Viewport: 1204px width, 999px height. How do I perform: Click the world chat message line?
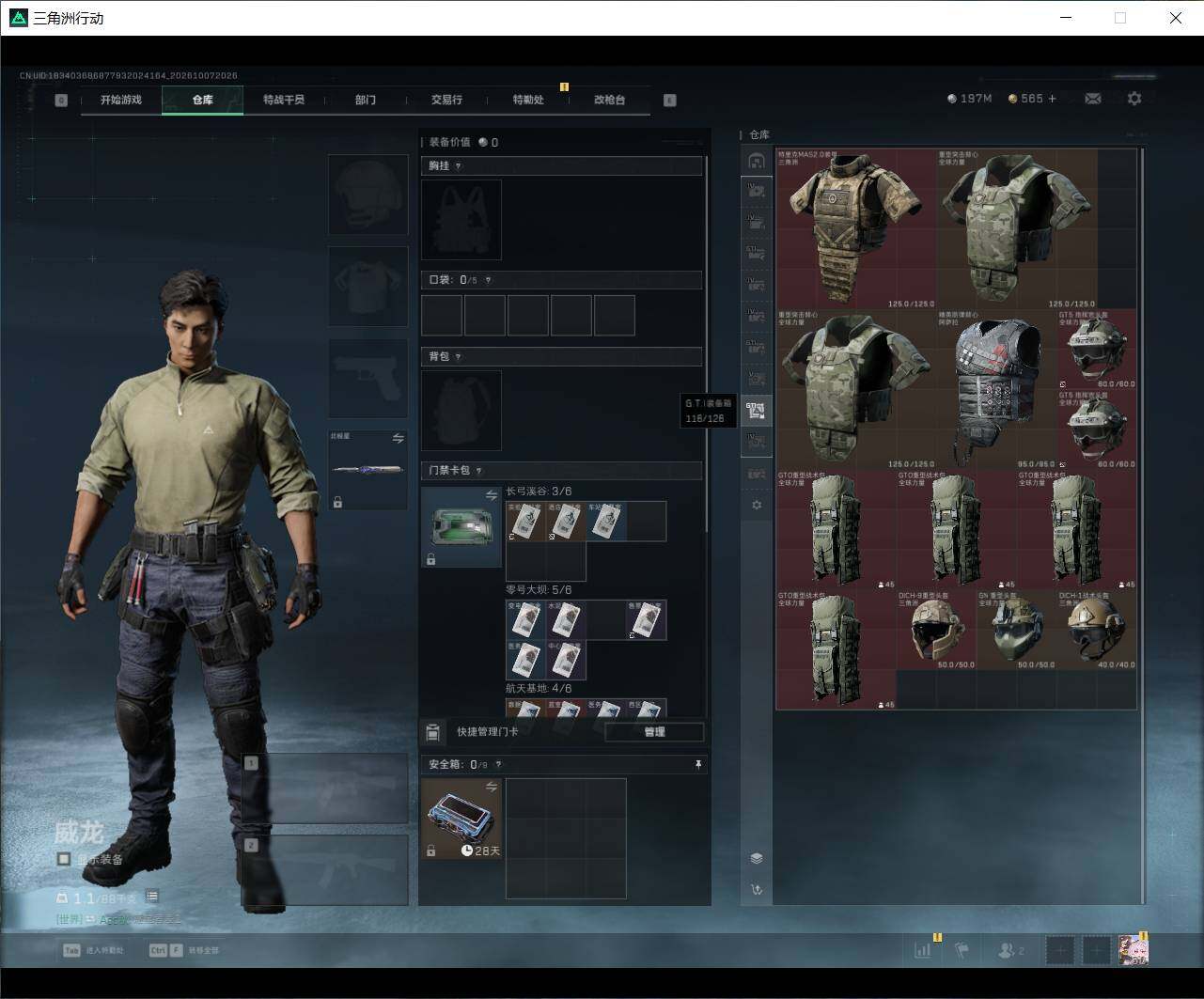(x=117, y=919)
